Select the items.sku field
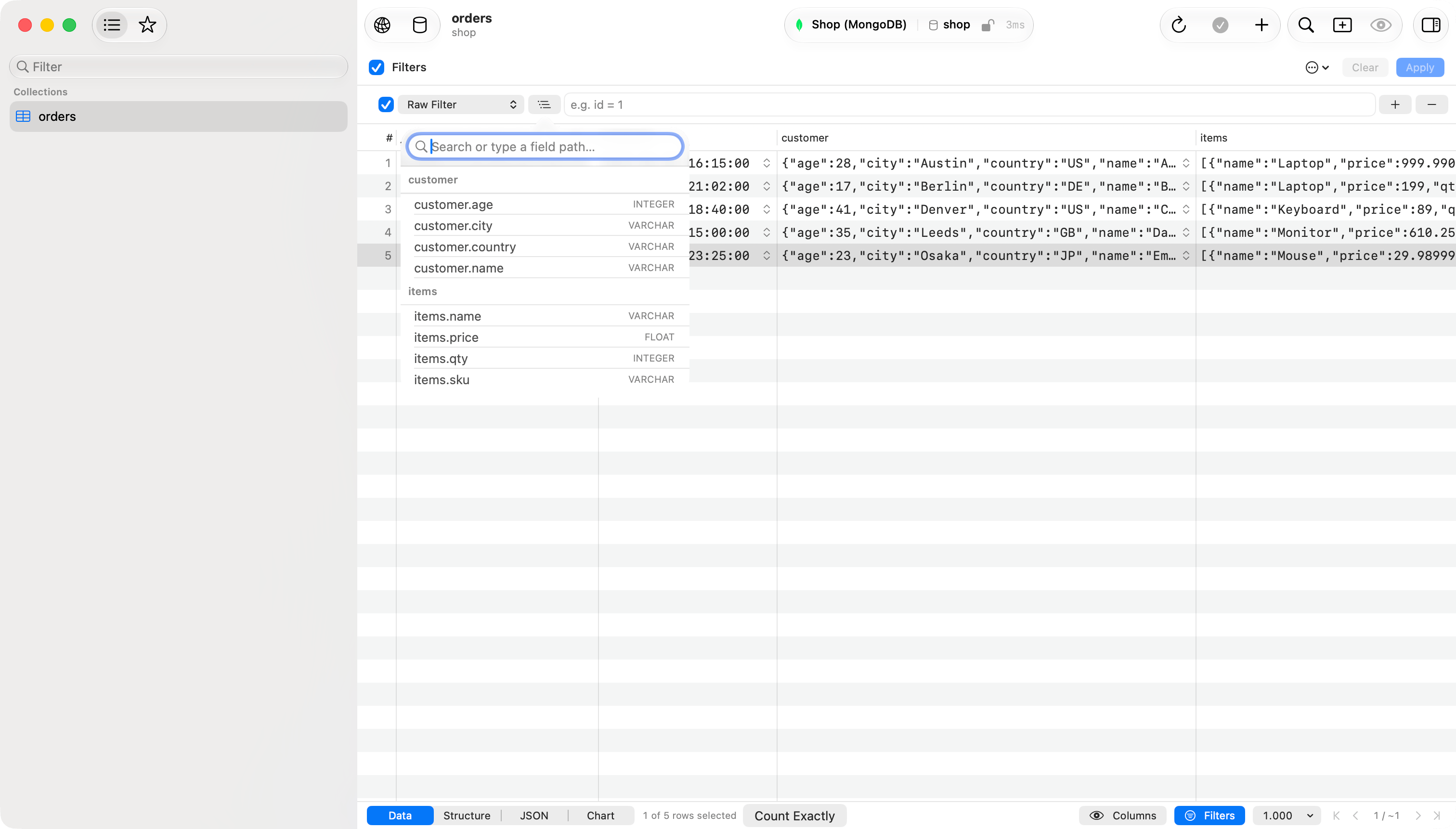The image size is (1456, 829). click(x=545, y=379)
